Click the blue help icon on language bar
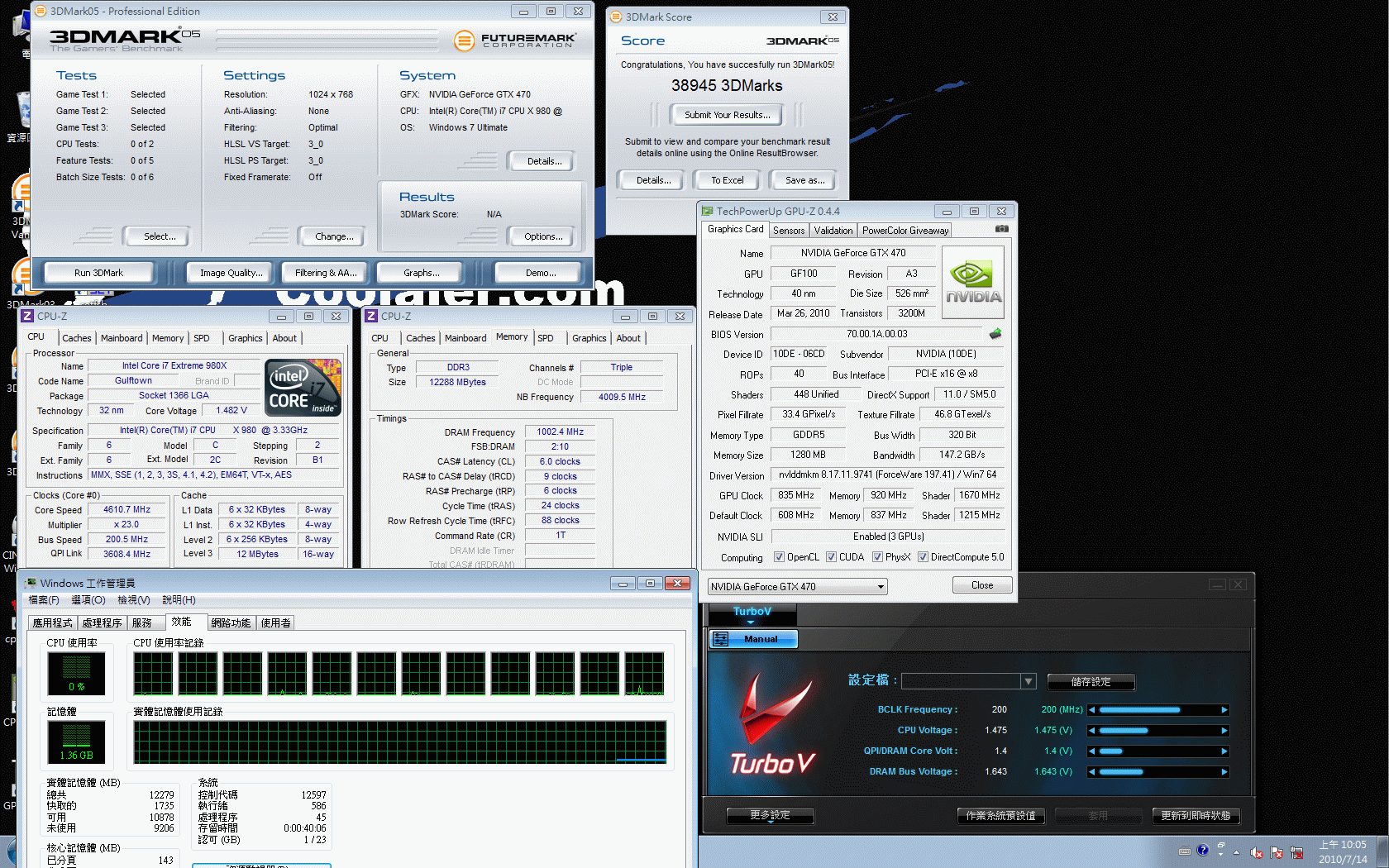This screenshot has width=1389, height=868. coord(1202,850)
